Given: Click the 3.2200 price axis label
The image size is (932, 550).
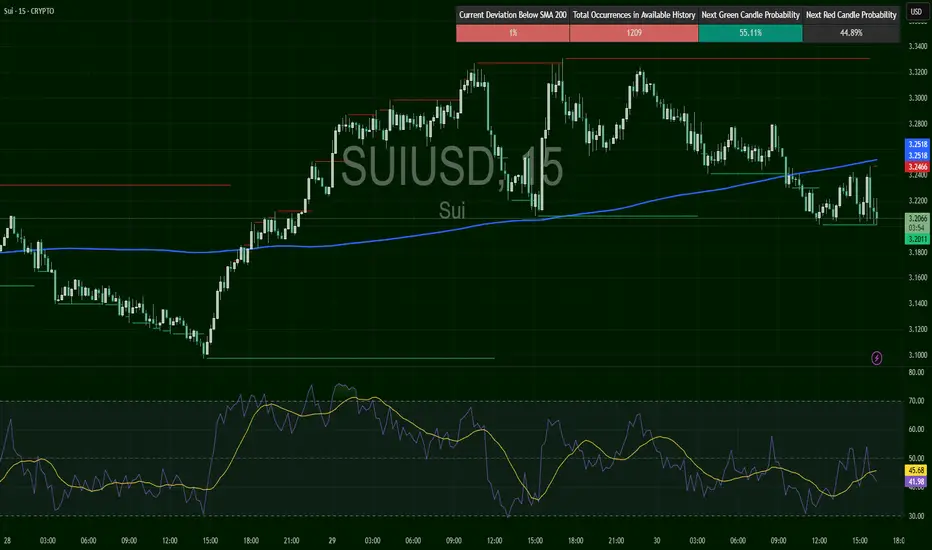Looking at the screenshot, I should coord(918,200).
